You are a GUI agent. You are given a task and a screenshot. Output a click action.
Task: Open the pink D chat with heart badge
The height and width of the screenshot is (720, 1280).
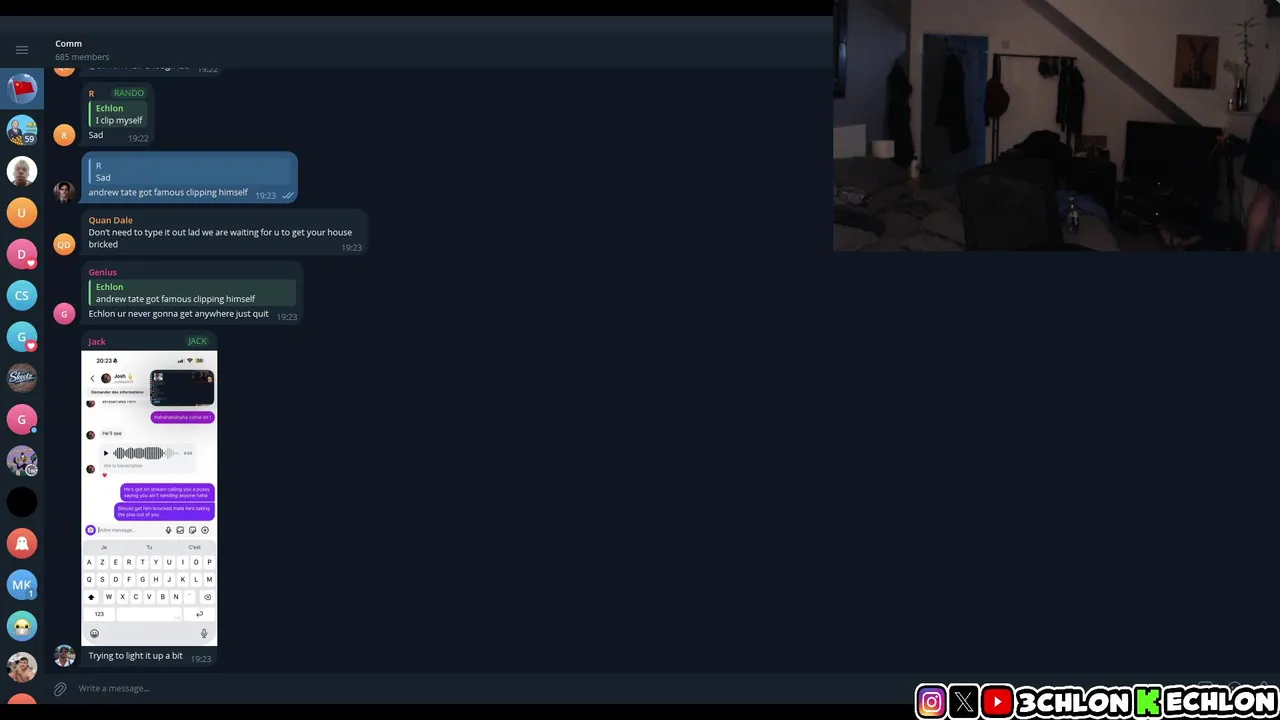pyautogui.click(x=22, y=254)
